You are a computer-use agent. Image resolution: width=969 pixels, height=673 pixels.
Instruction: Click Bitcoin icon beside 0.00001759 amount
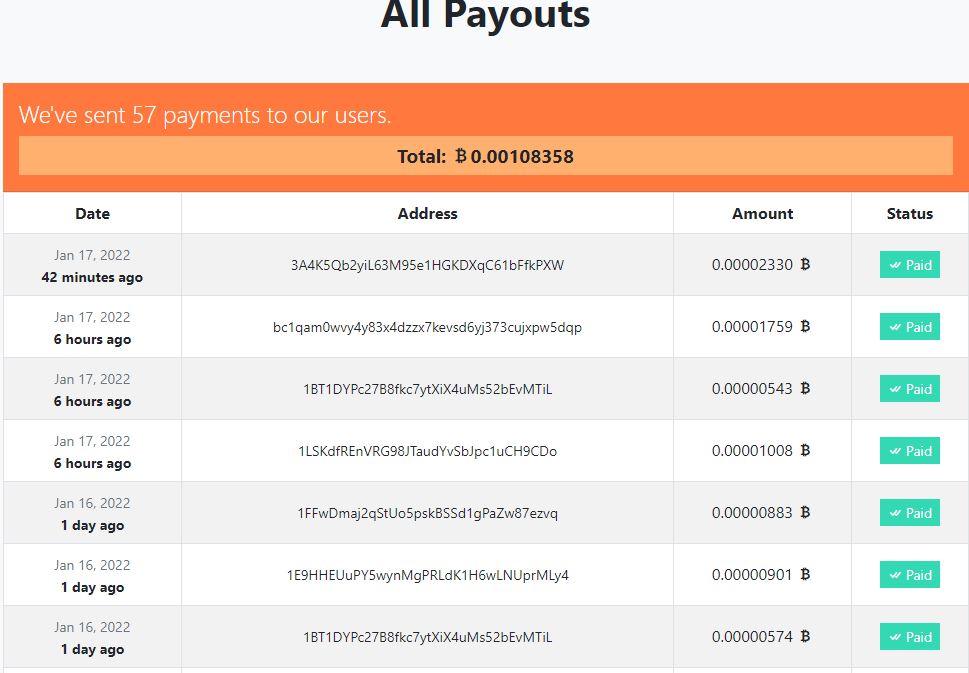pos(805,326)
